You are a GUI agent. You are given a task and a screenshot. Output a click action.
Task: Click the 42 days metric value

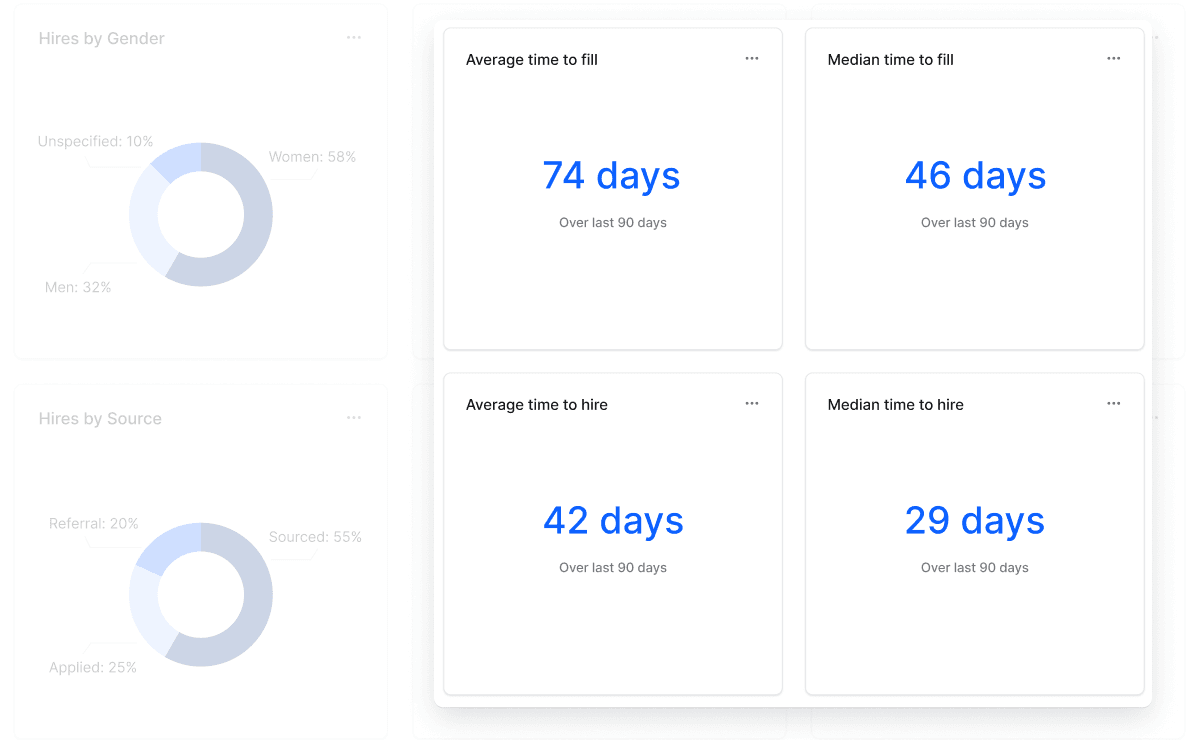(x=612, y=521)
